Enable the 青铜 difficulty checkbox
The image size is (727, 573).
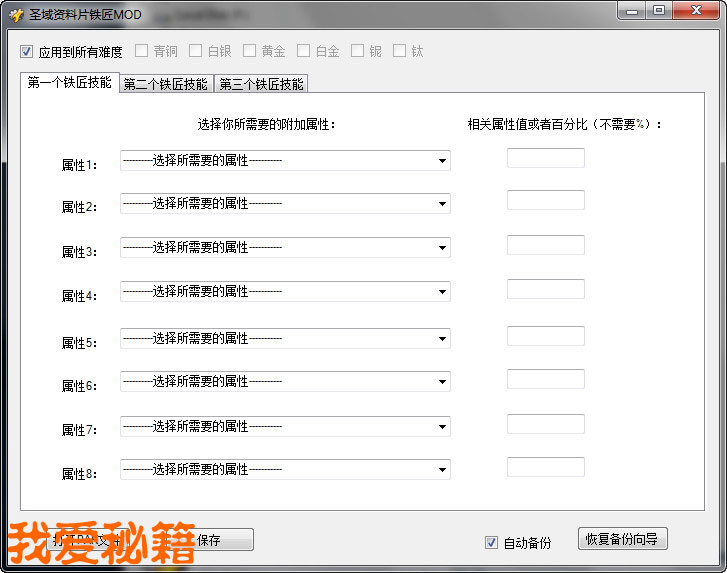141,51
